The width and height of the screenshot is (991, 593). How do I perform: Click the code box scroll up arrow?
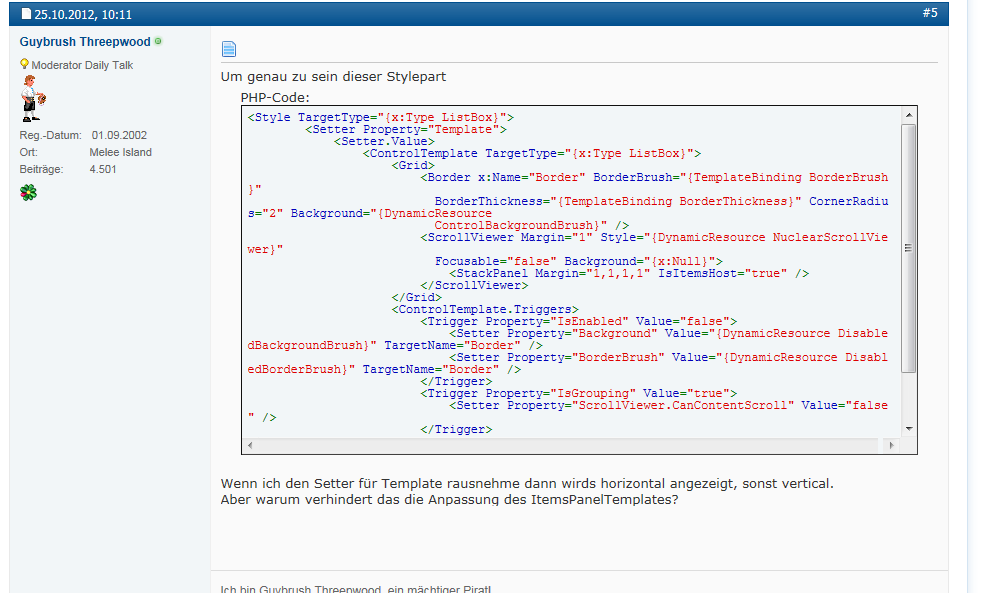click(909, 115)
